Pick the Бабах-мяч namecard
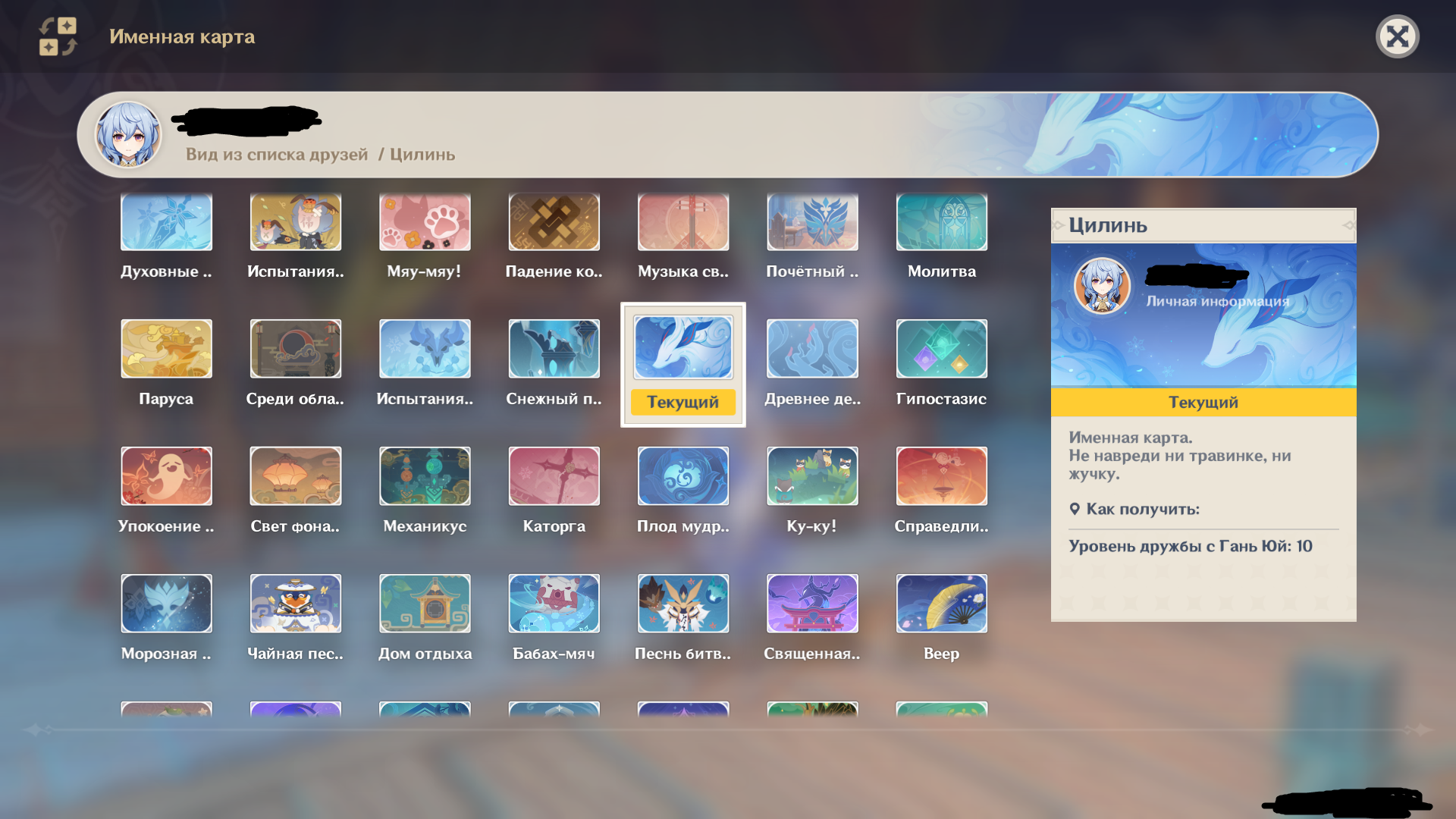The width and height of the screenshot is (1456, 819). click(x=554, y=604)
